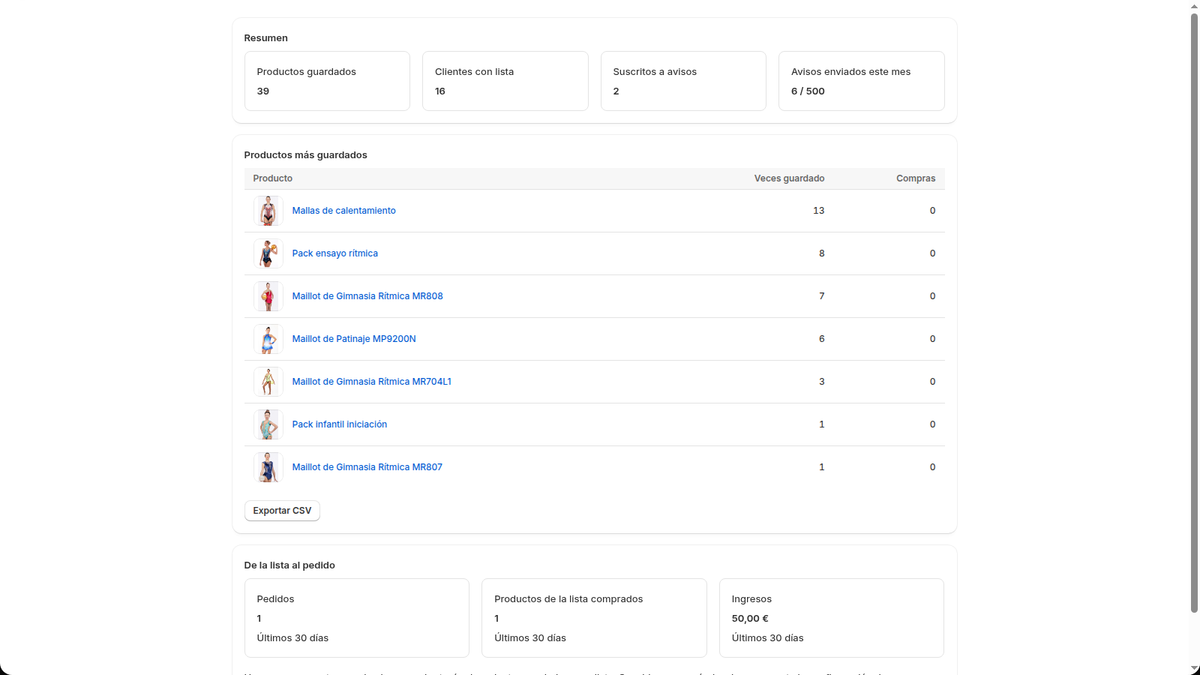
Task: Open Maillot de Gimnasia Rítmica MR808 link
Action: 367,296
